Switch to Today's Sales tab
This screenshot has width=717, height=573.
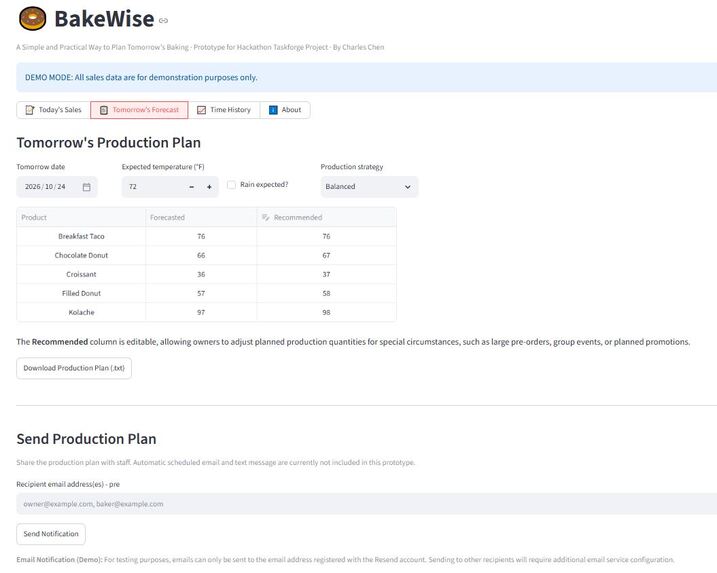point(54,110)
